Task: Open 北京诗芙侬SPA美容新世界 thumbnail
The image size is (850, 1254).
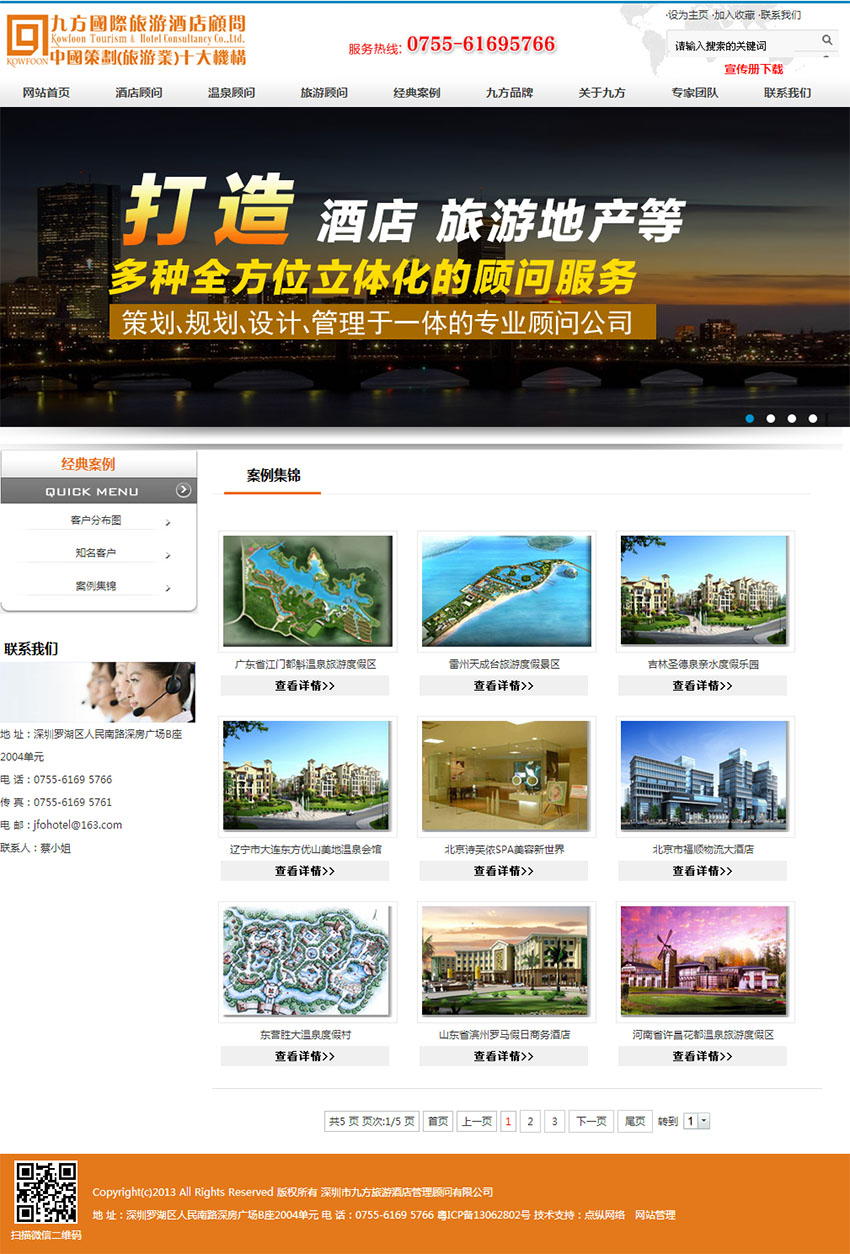Action: 506,777
